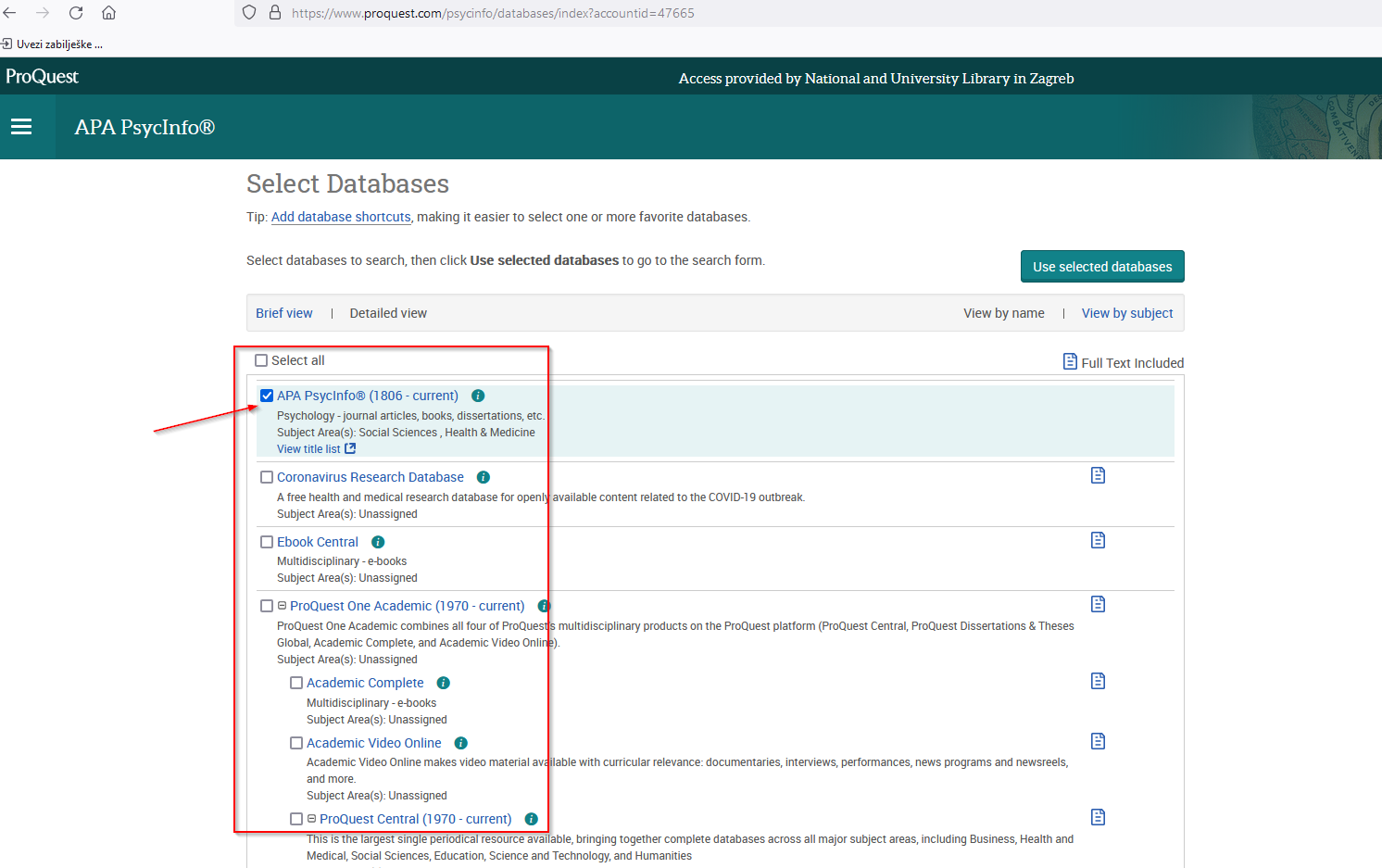Image resolution: width=1382 pixels, height=868 pixels.
Task: Click full text icon for Academic Complete
Action: pyautogui.click(x=1098, y=681)
